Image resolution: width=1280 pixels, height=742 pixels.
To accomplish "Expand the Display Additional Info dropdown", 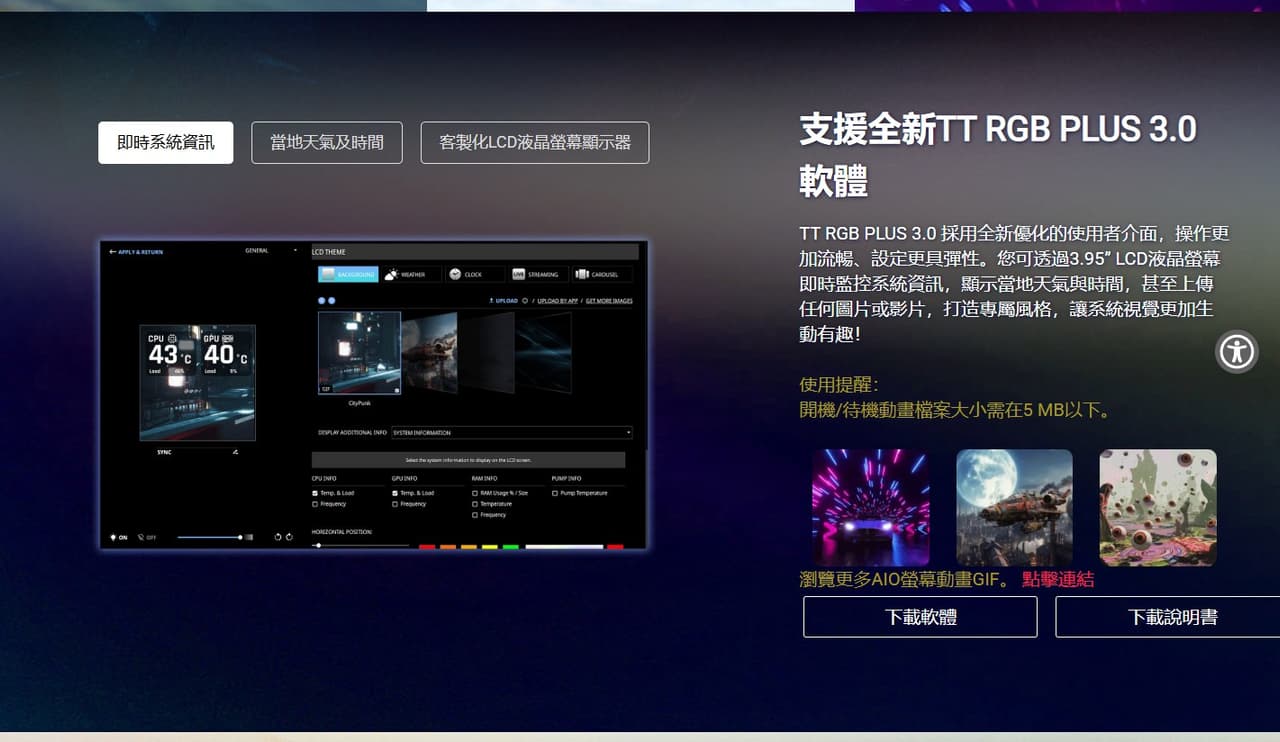I will click(x=512, y=433).
